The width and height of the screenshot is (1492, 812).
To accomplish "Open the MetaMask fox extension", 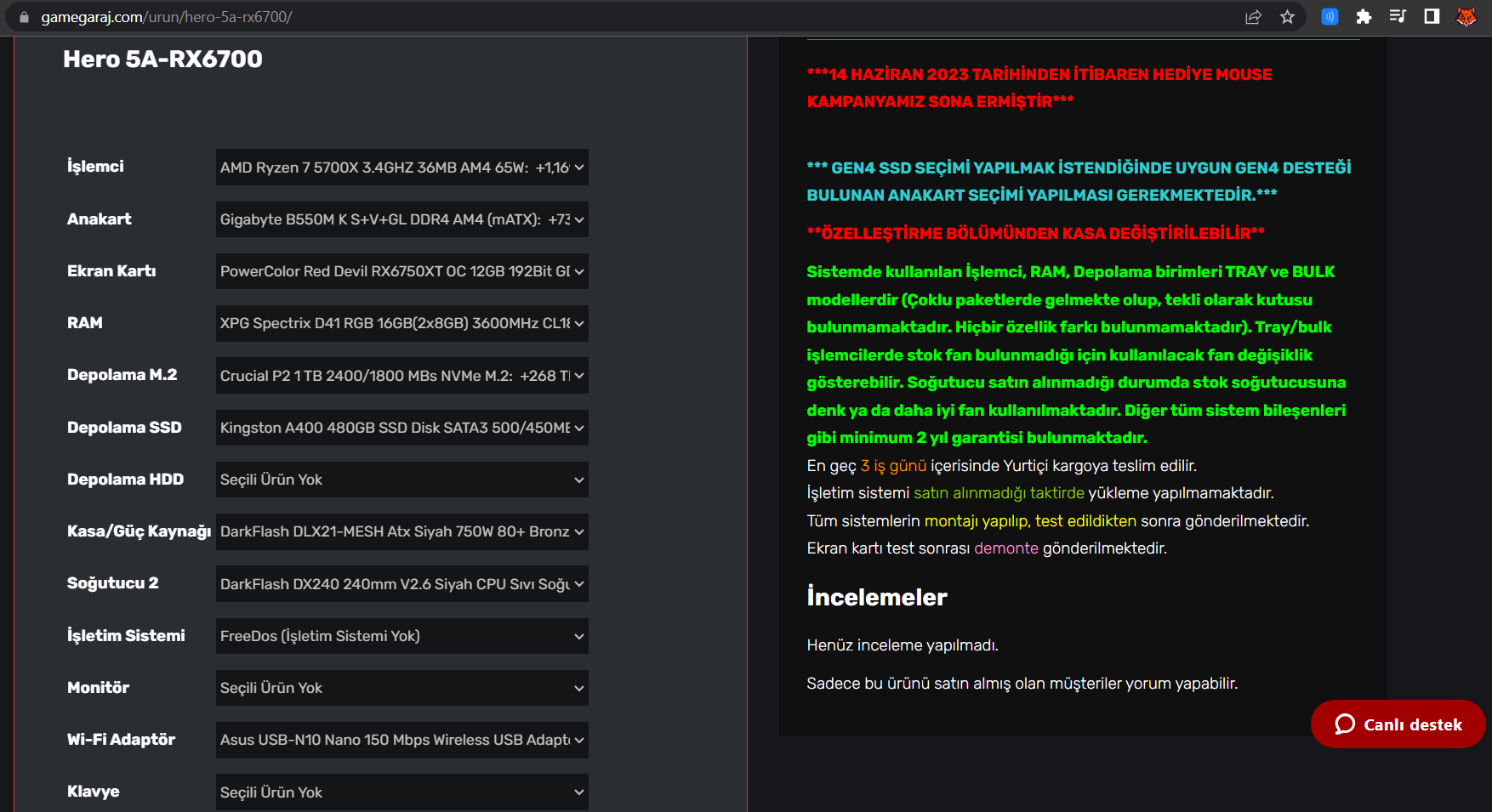I will click(x=1466, y=17).
